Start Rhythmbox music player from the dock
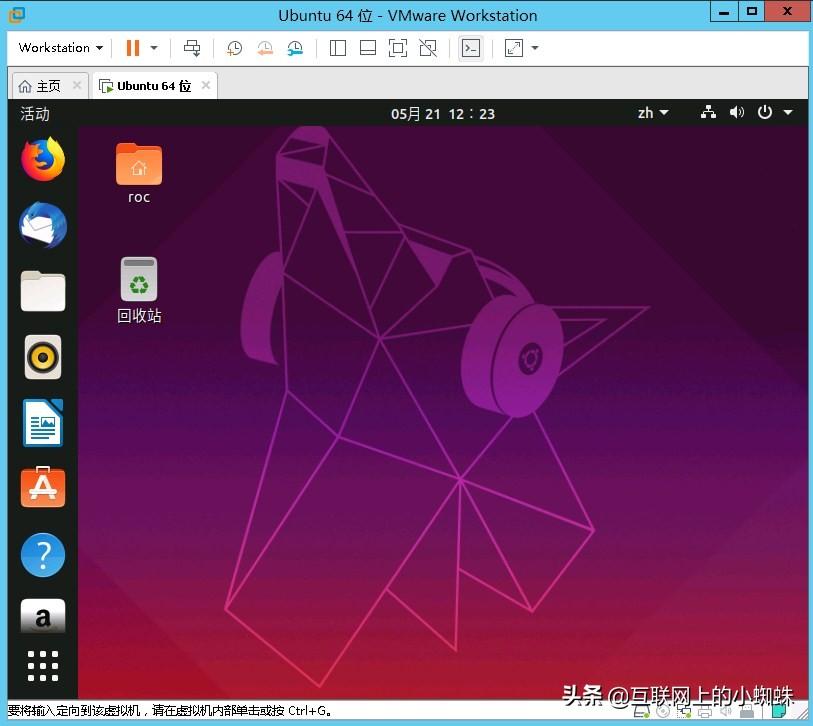The image size is (813, 726). pyautogui.click(x=42, y=357)
